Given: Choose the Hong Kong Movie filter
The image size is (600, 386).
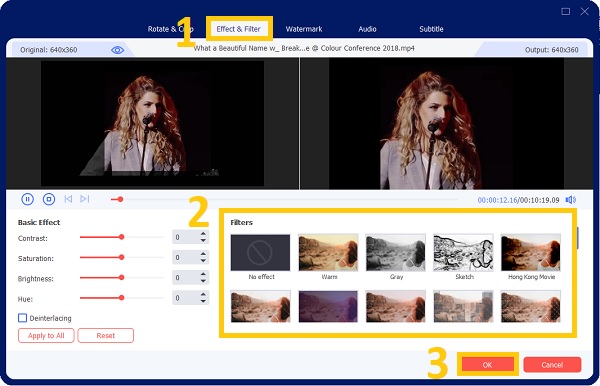Looking at the screenshot, I should coord(531,253).
